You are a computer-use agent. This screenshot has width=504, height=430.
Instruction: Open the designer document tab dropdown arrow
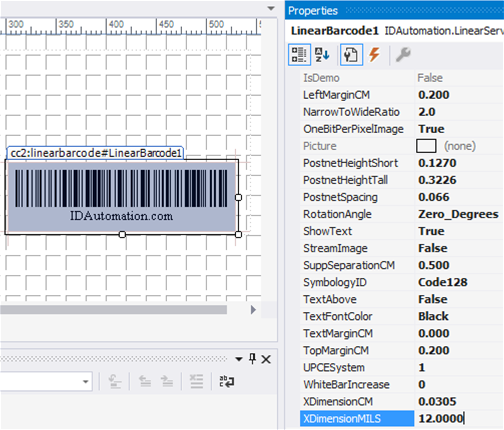(271, 8)
